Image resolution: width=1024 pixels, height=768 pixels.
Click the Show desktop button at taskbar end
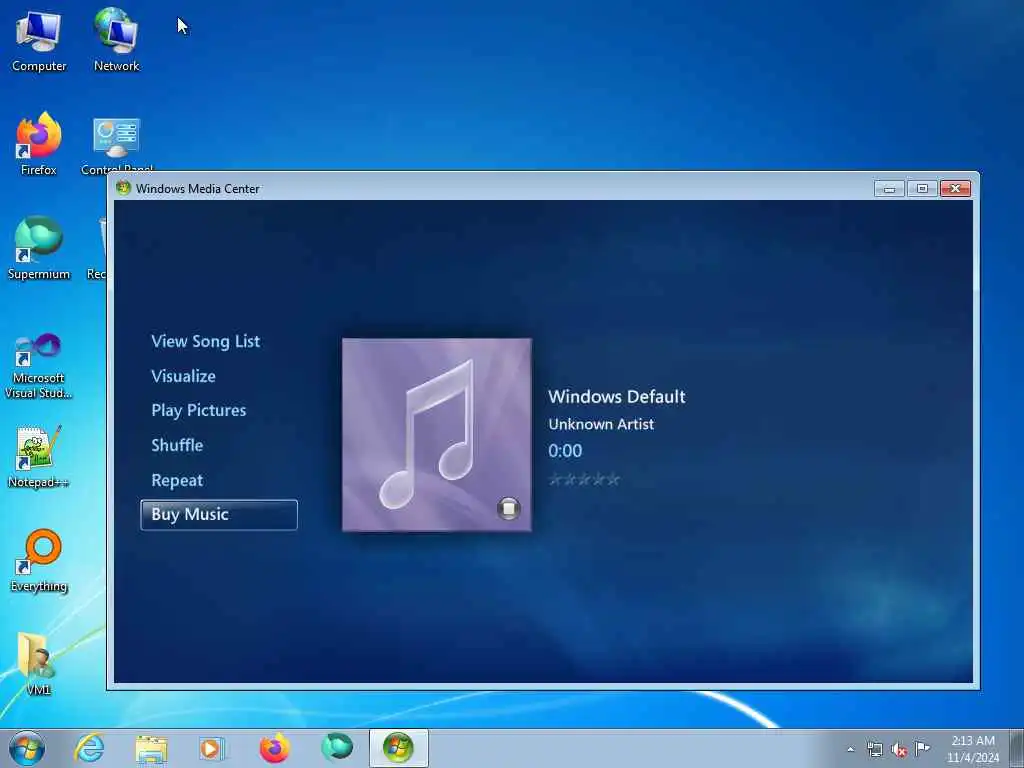pos(1017,749)
